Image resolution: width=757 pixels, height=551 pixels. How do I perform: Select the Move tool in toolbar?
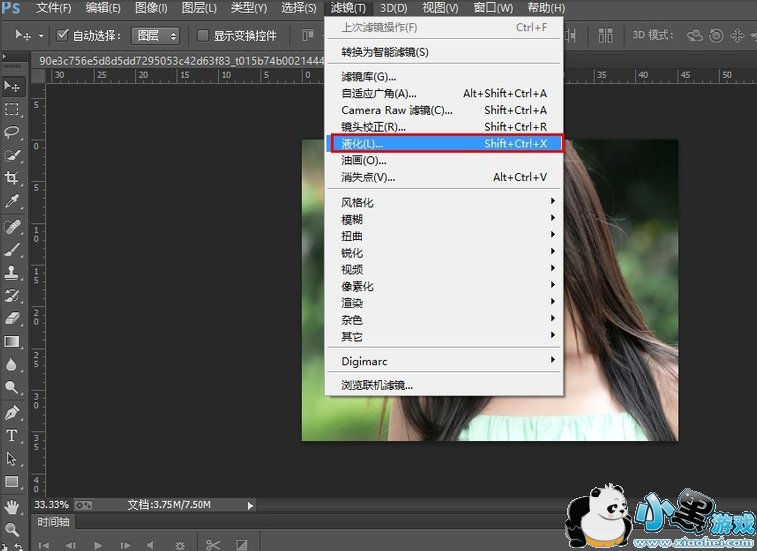tap(13, 86)
